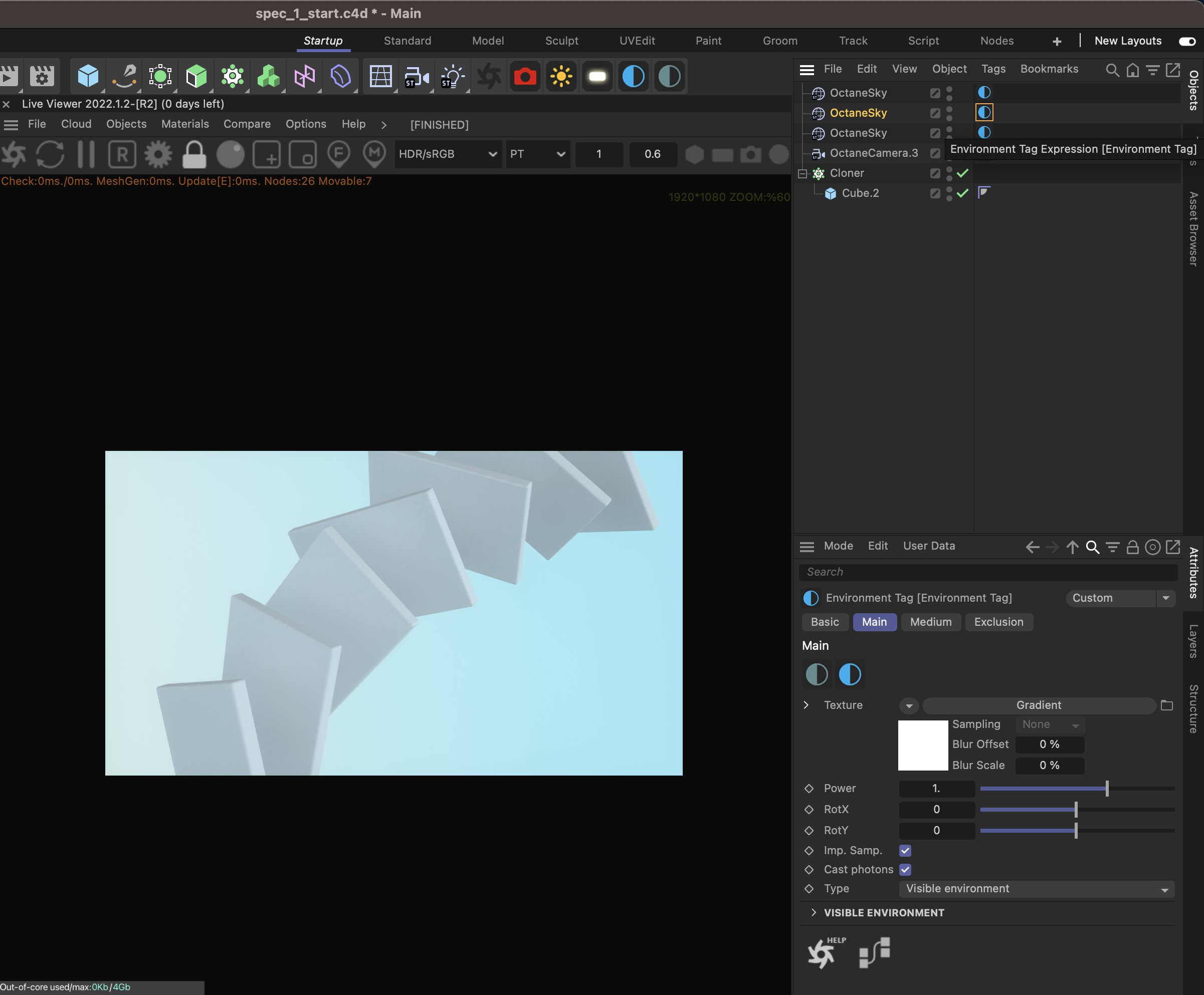
Task: Select the Bend deformer icon
Action: click(340, 76)
